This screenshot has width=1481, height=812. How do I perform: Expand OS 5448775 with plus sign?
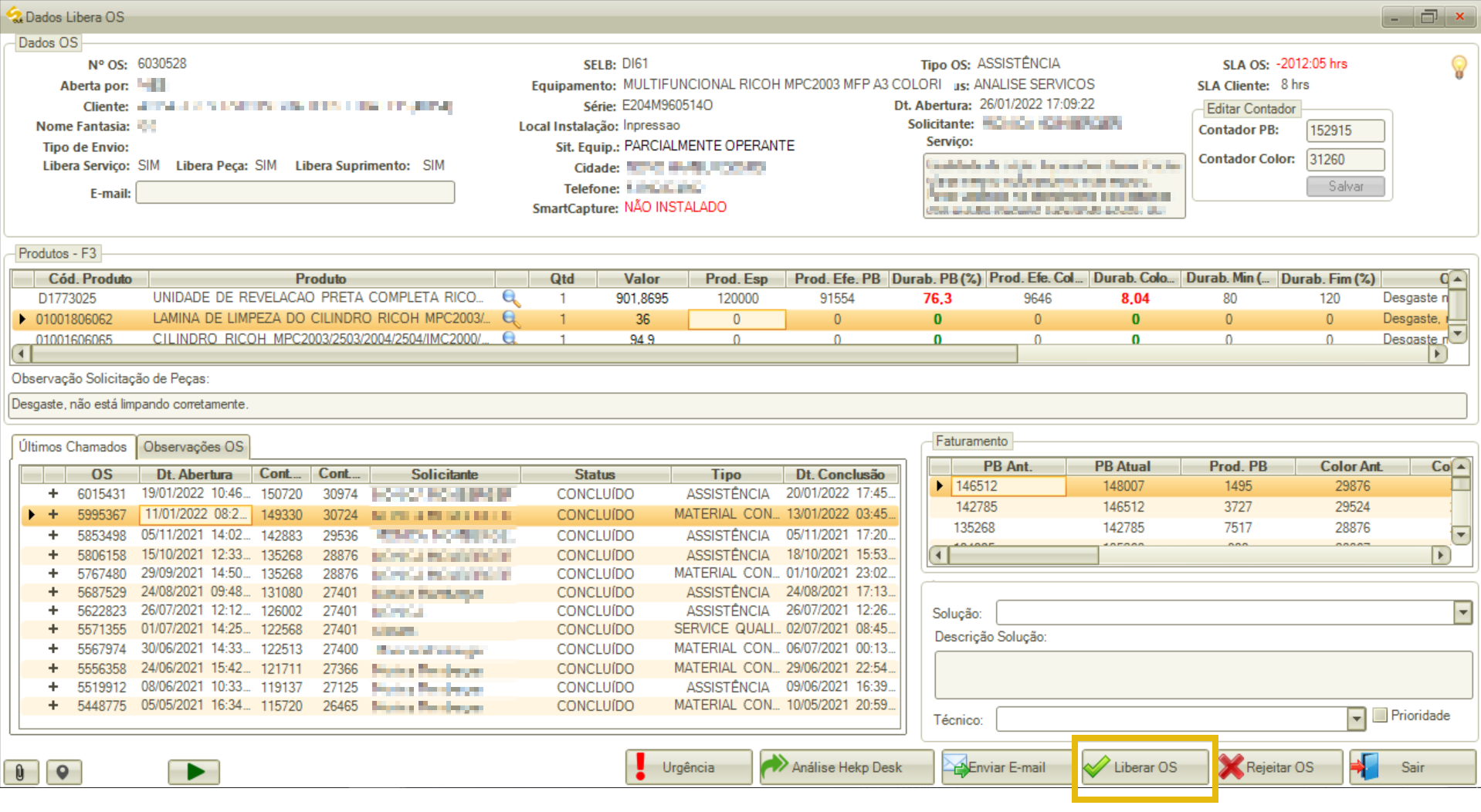click(x=53, y=705)
